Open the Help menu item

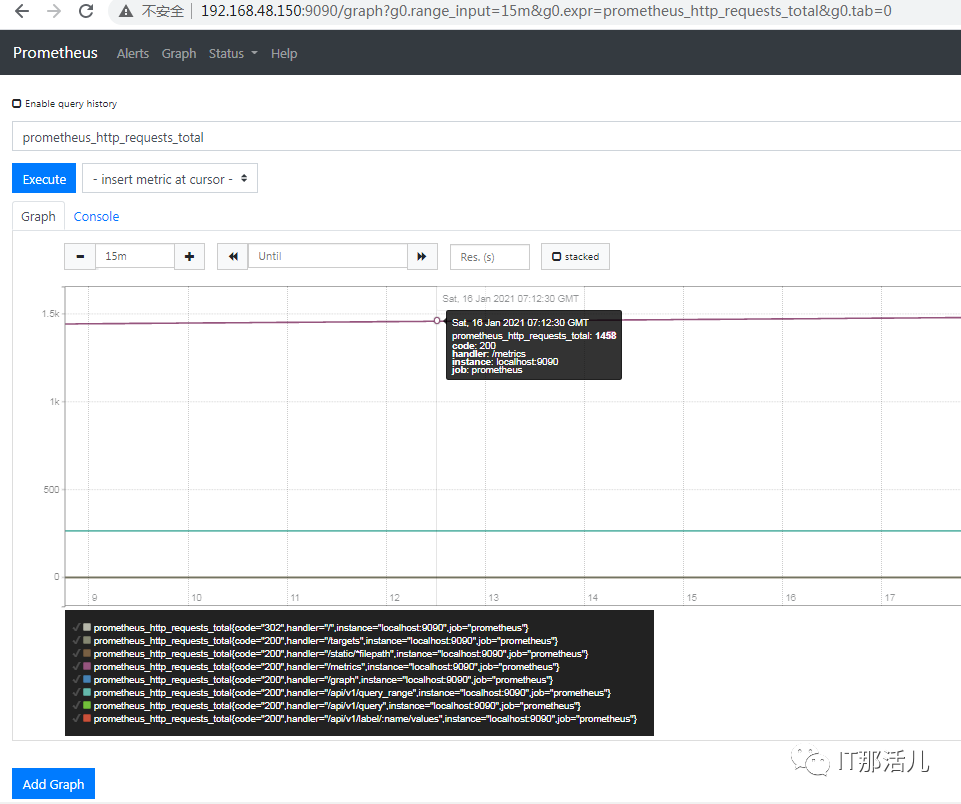[284, 53]
